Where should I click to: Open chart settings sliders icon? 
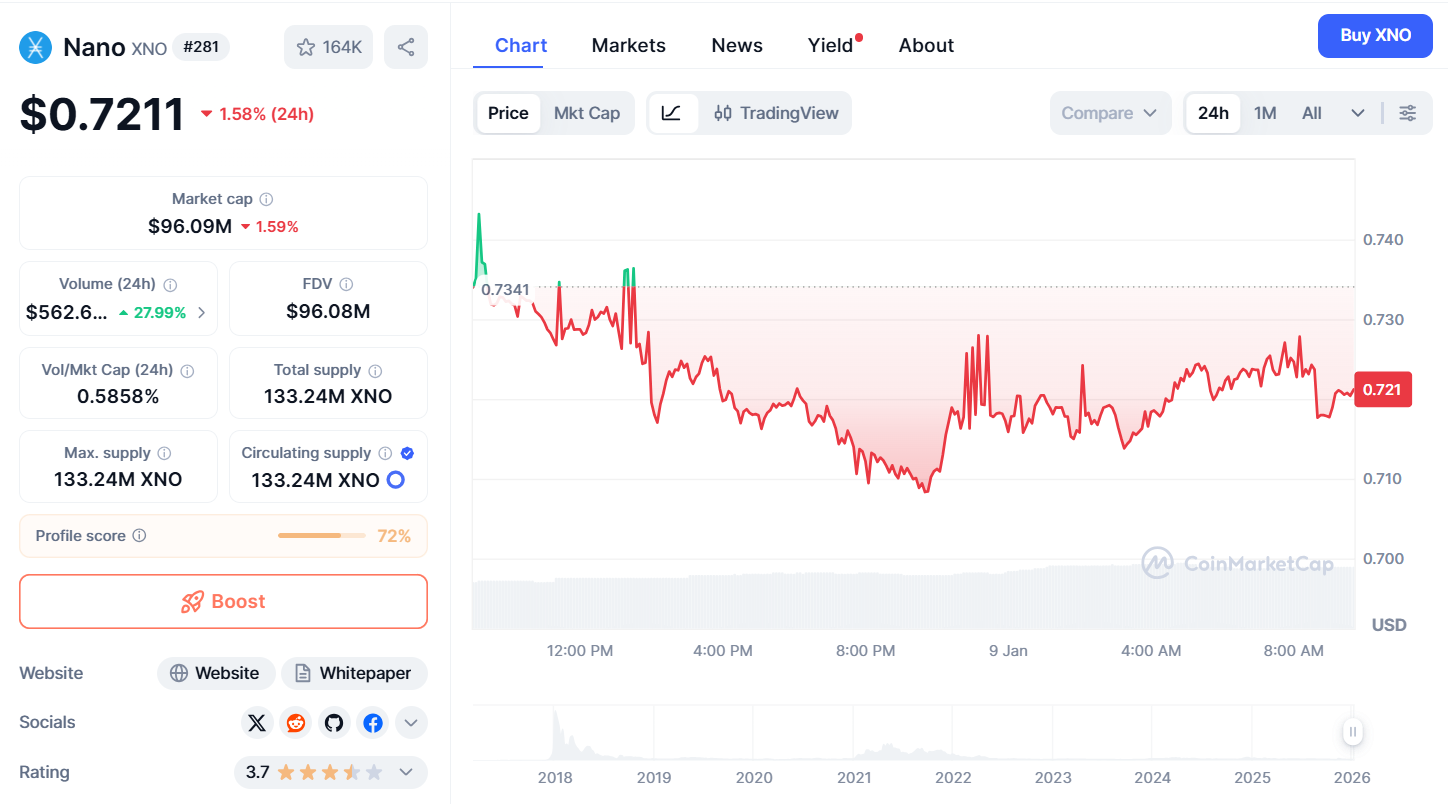click(x=1407, y=113)
